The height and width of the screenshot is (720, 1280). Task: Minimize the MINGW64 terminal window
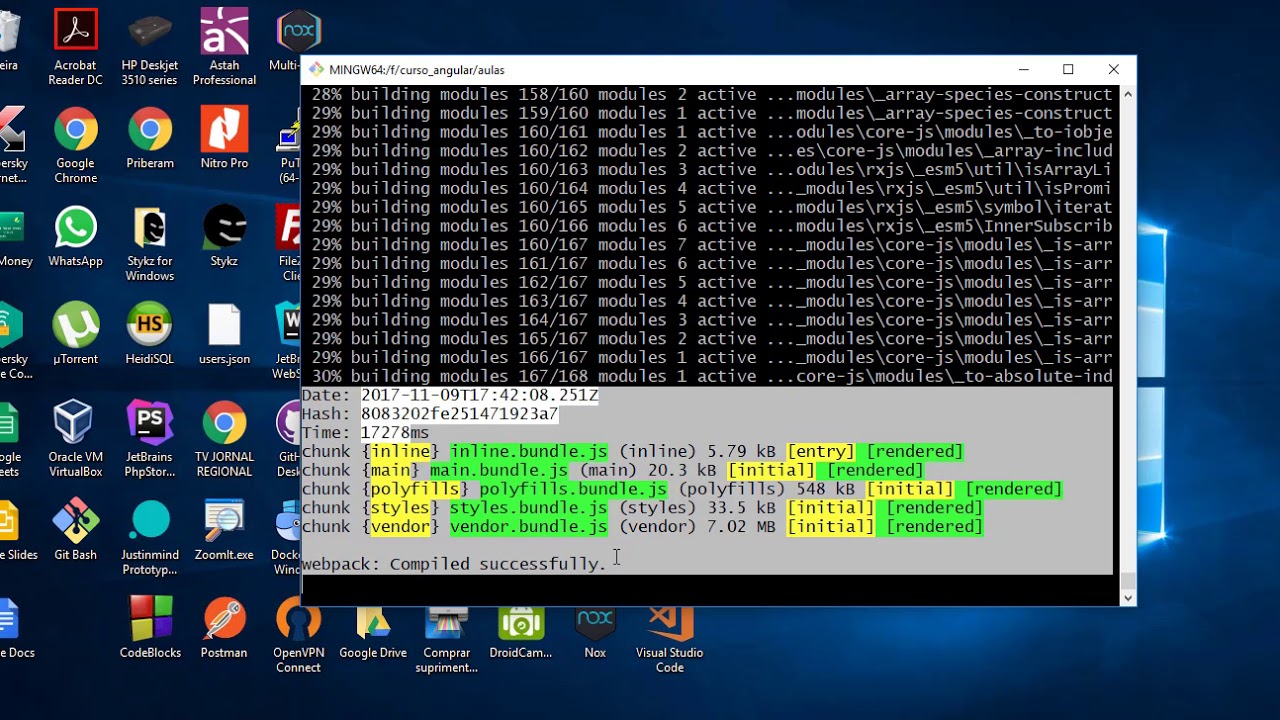pos(1023,69)
